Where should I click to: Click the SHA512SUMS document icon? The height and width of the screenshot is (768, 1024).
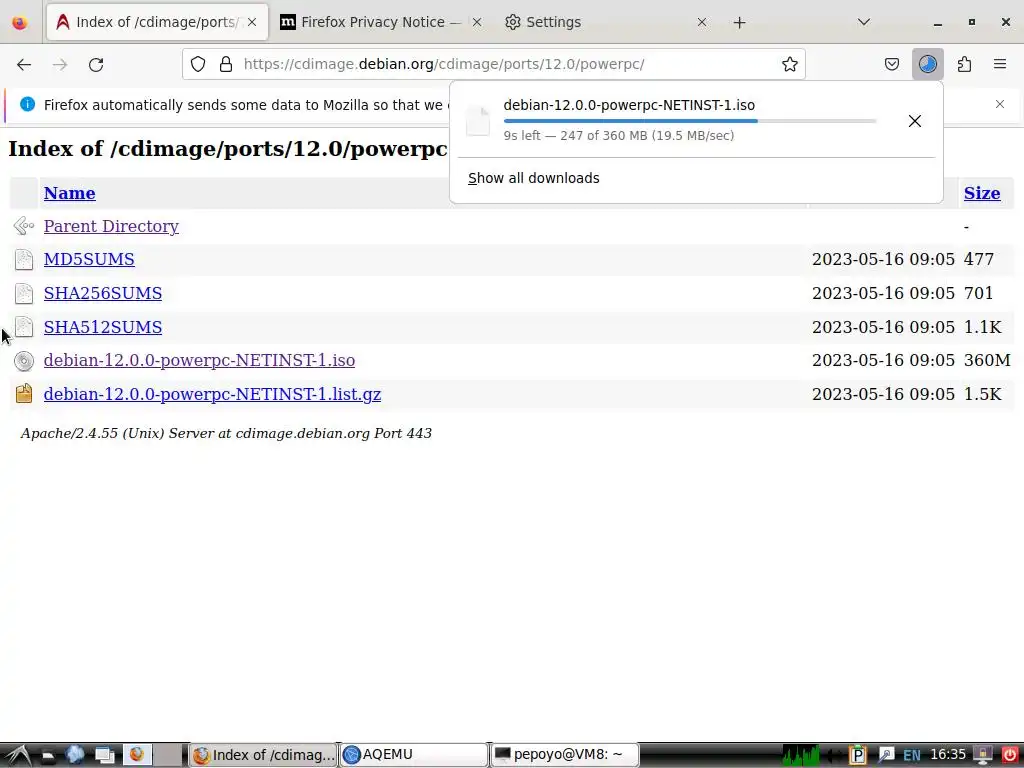point(24,327)
